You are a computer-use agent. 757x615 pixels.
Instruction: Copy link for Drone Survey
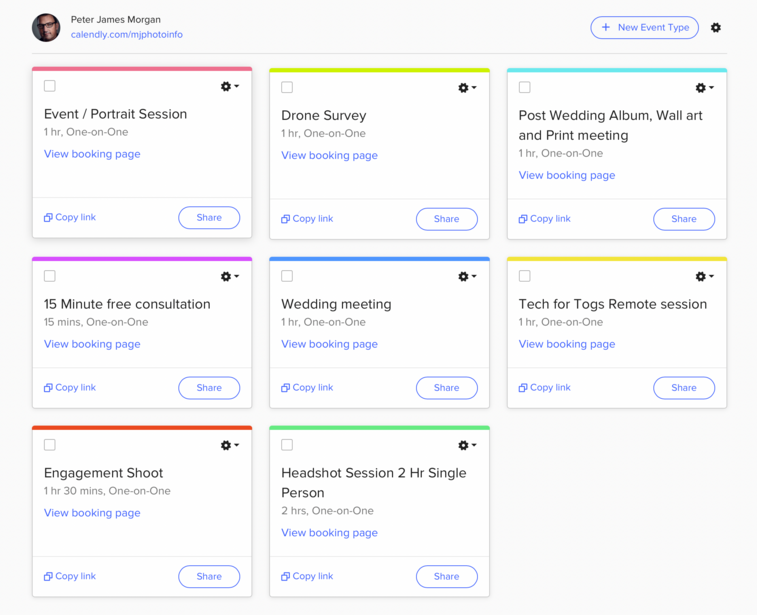pyautogui.click(x=307, y=219)
